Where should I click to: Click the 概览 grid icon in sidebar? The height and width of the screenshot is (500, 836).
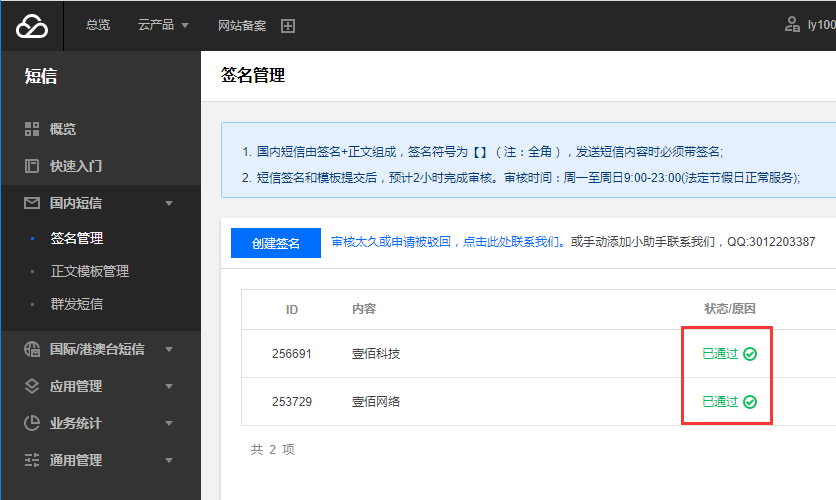click(x=31, y=129)
